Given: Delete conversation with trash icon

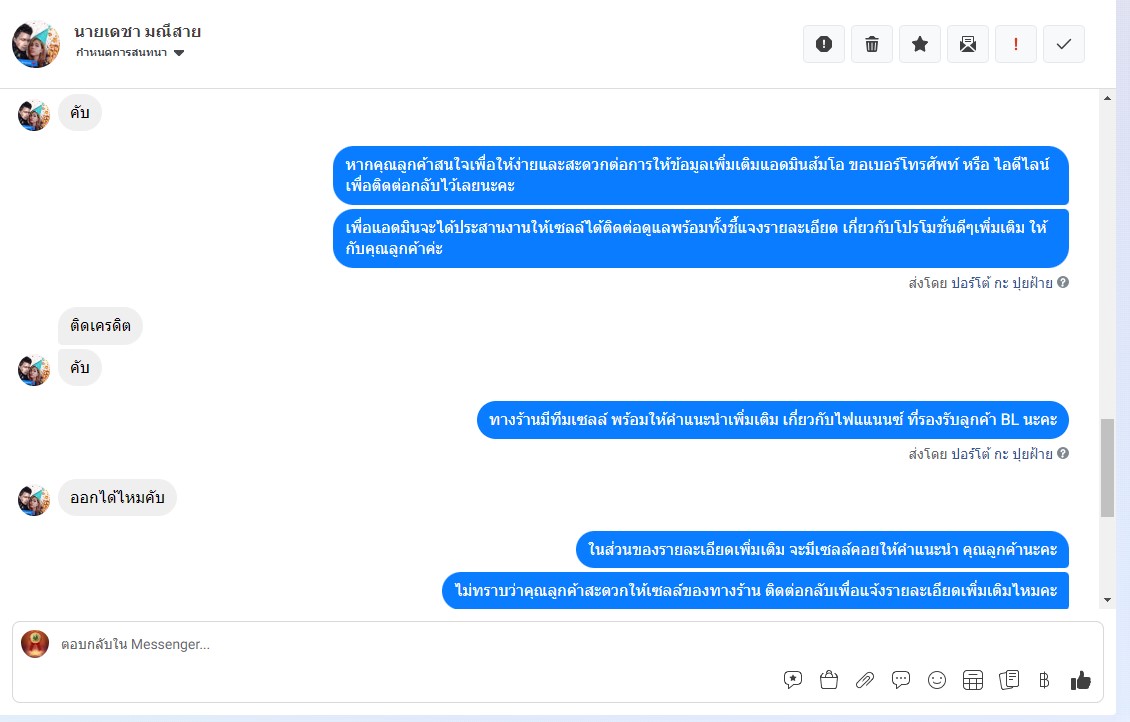Looking at the screenshot, I should [x=872, y=44].
